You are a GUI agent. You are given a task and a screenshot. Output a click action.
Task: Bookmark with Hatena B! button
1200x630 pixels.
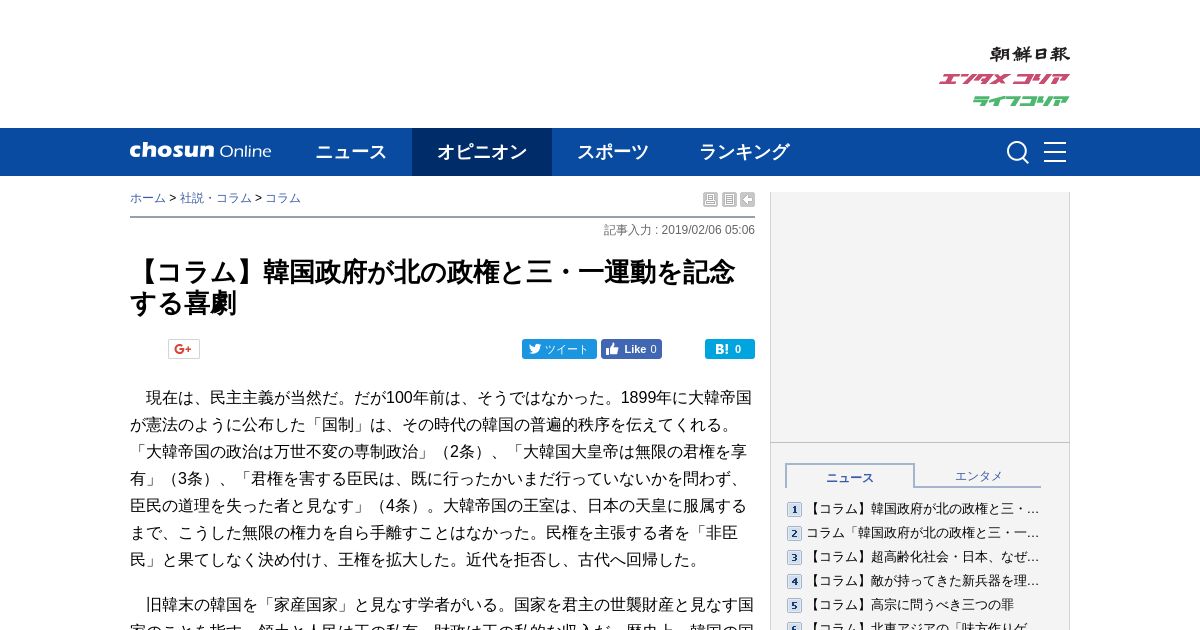click(x=730, y=349)
